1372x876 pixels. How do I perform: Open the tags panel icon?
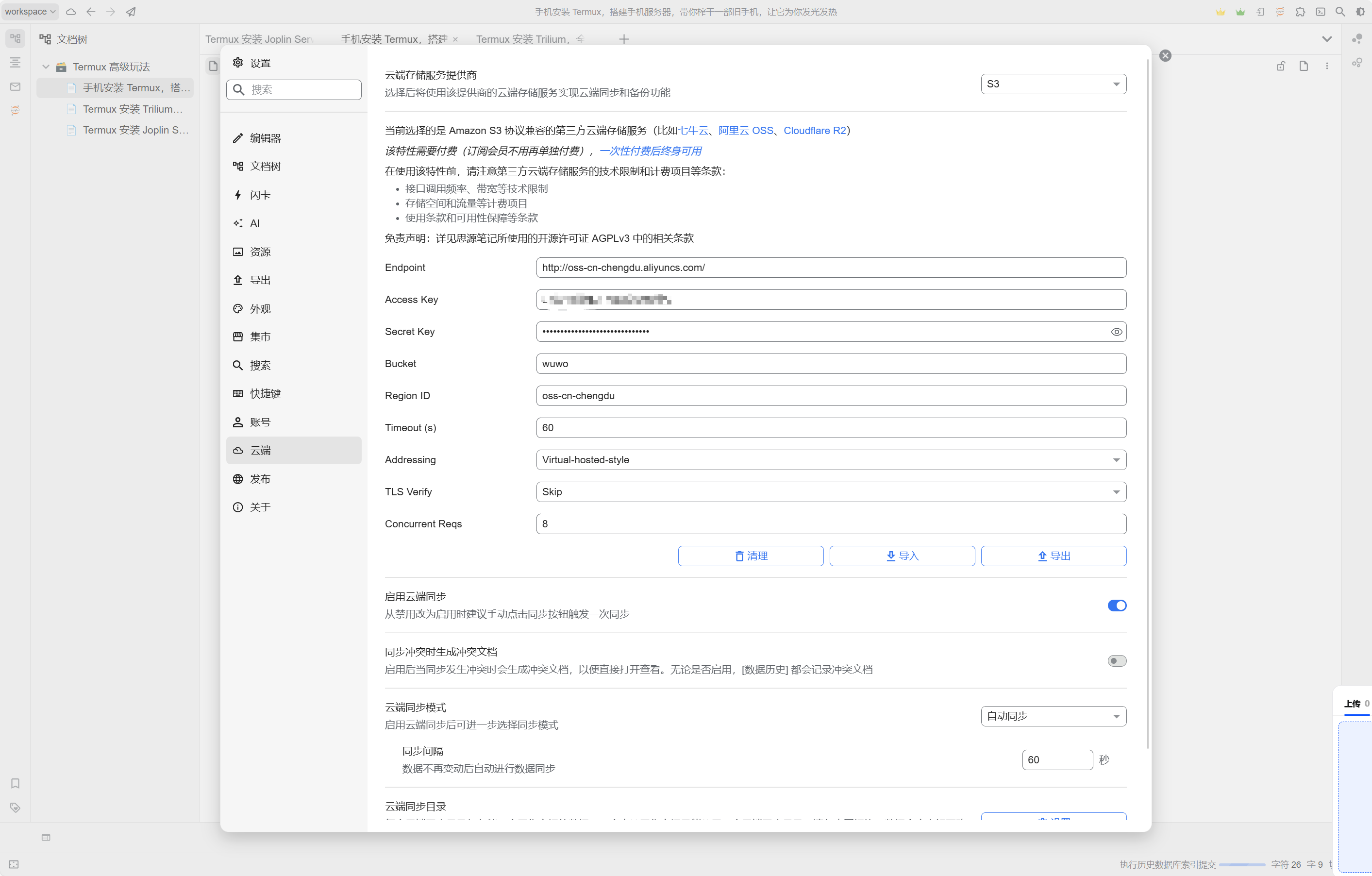pyautogui.click(x=15, y=808)
